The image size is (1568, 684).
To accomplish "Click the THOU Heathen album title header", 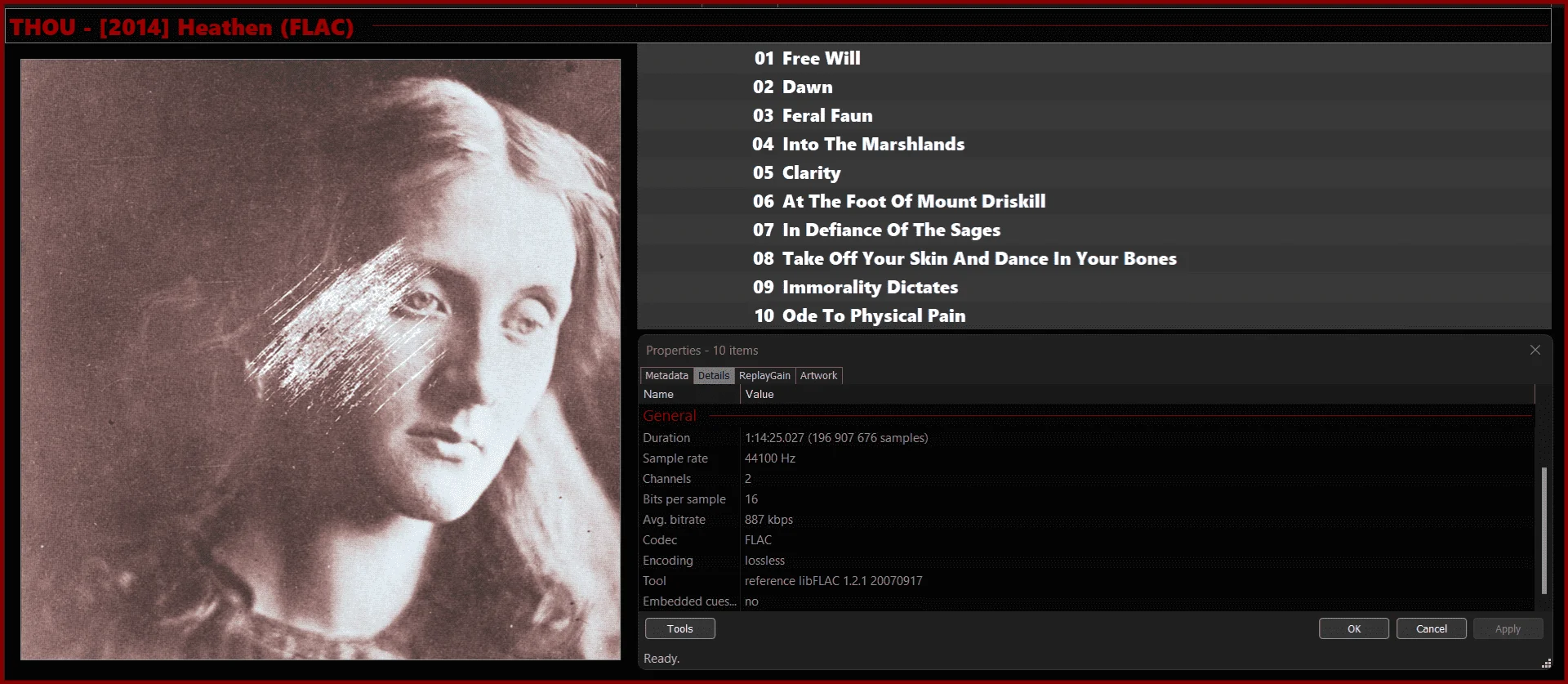I will [x=182, y=27].
